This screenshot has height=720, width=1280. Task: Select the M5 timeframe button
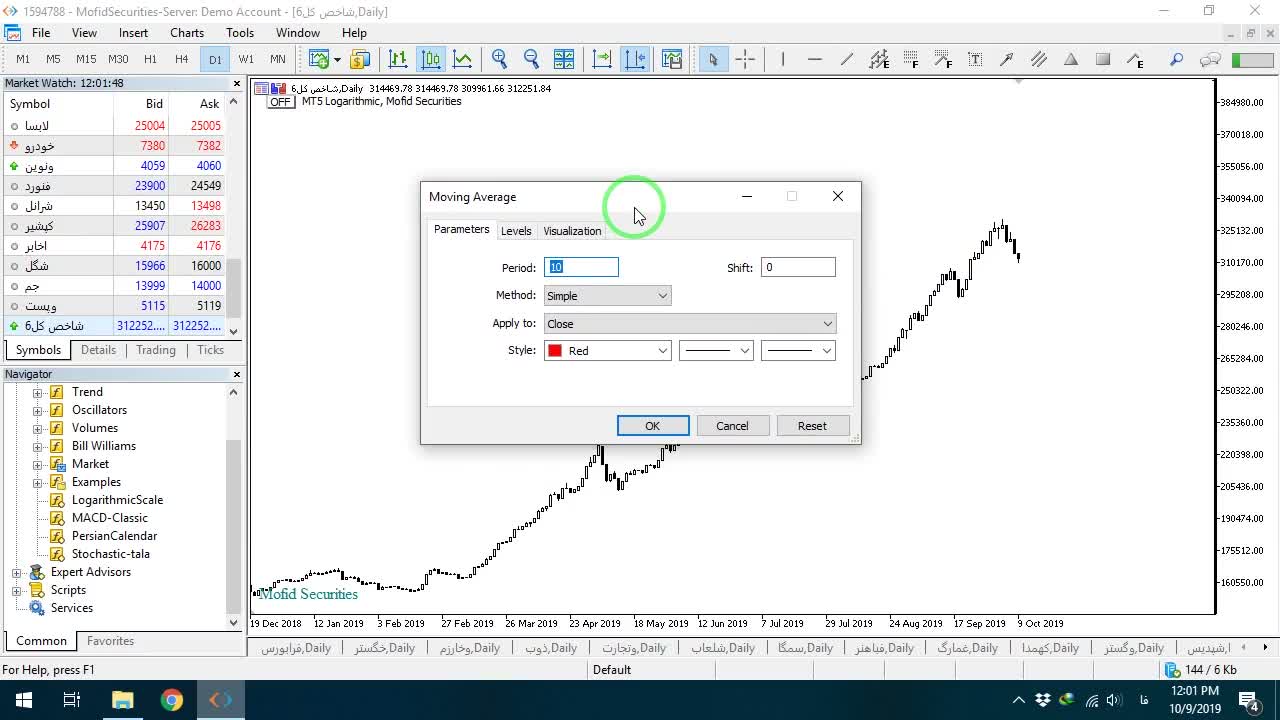(53, 59)
